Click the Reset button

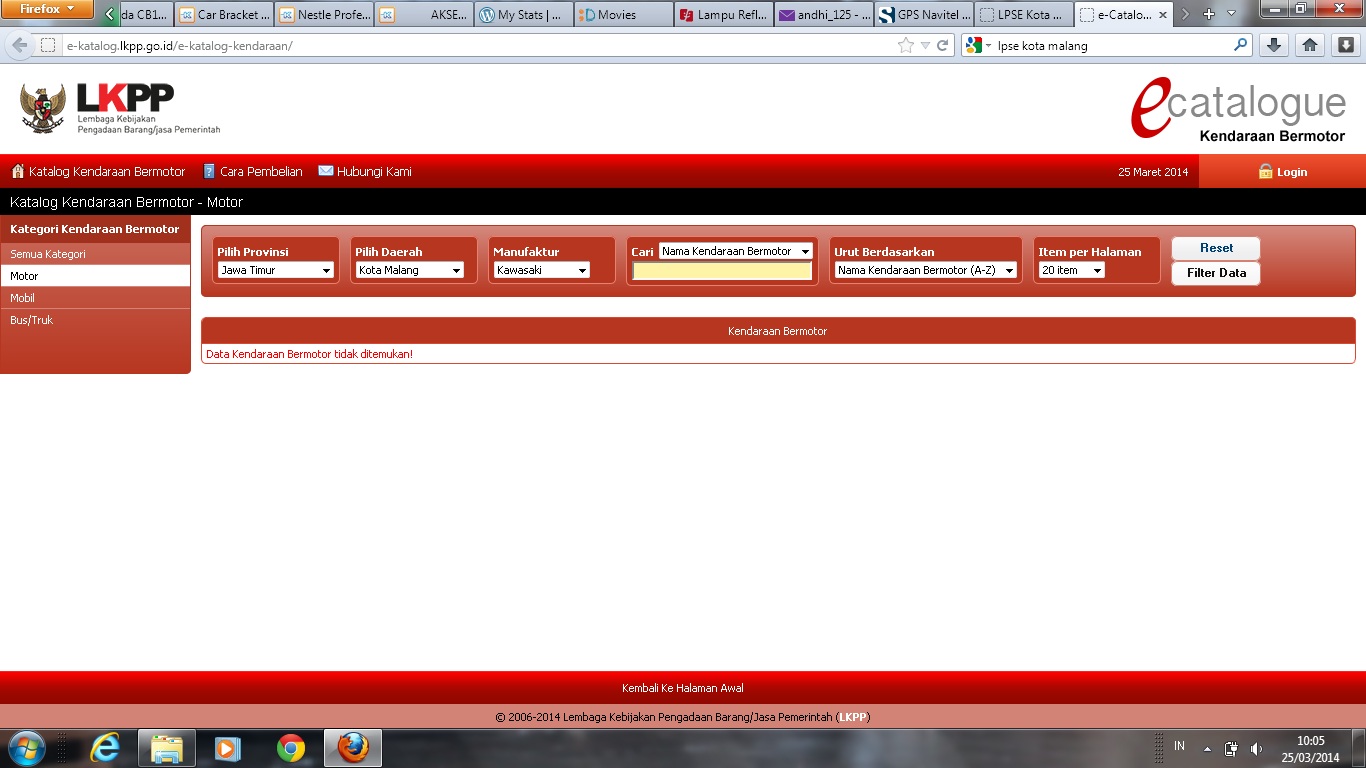pos(1216,248)
